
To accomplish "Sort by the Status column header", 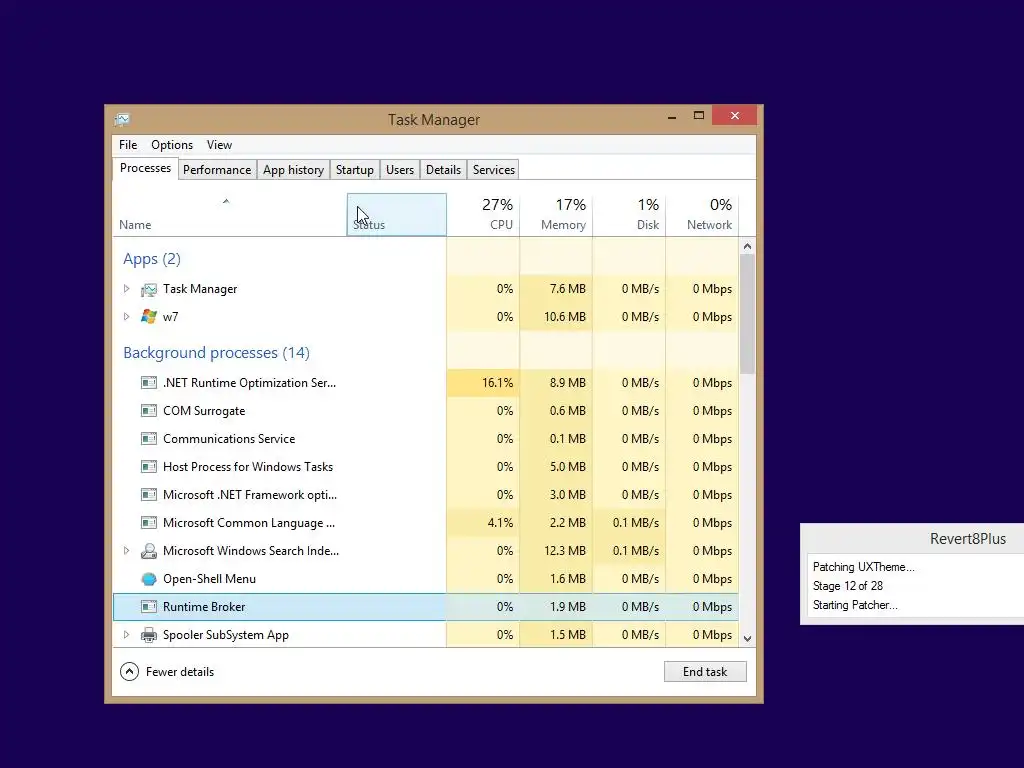I will point(396,215).
